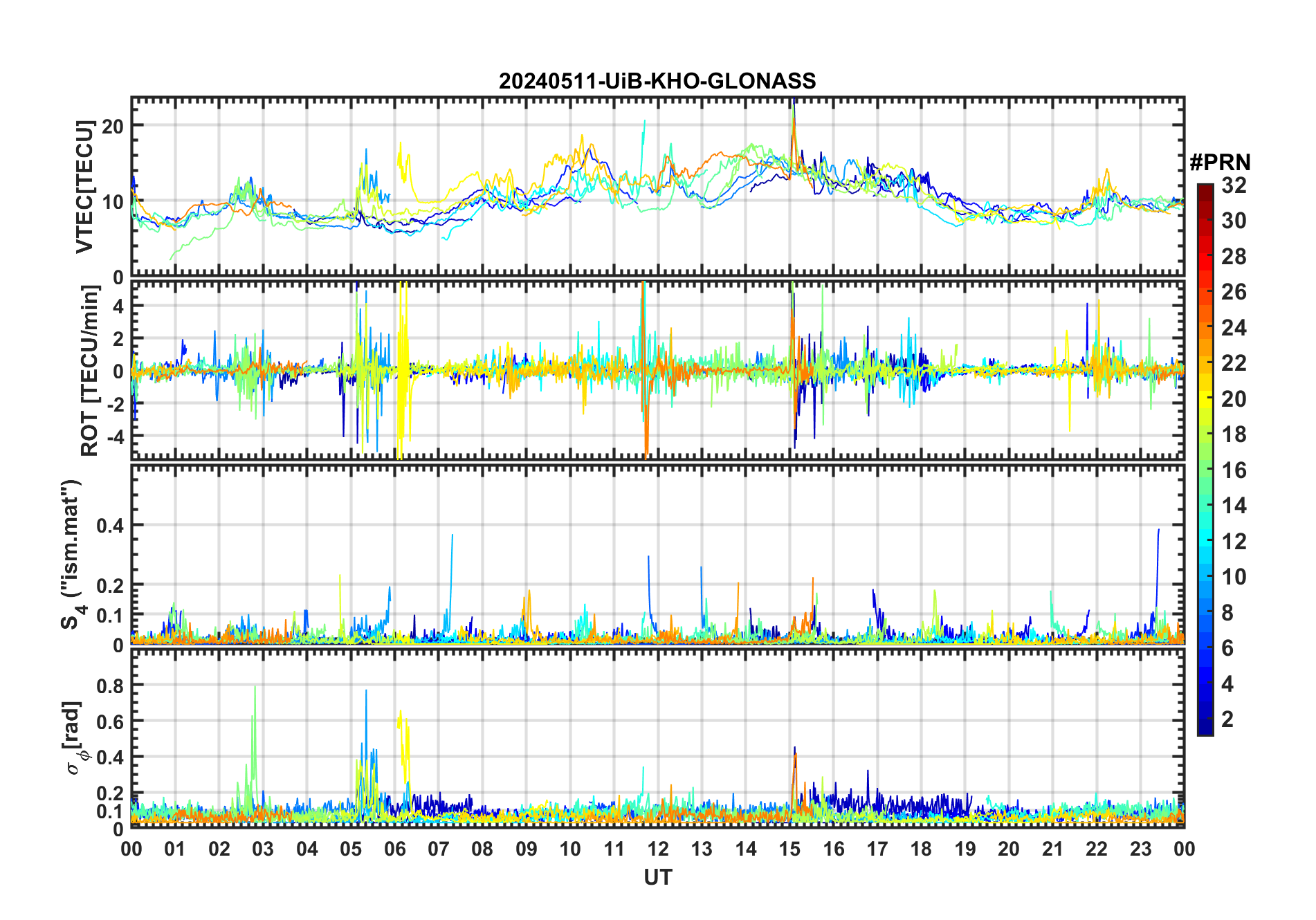Click the rainbow PRN colorbar strip

pos(1205,459)
